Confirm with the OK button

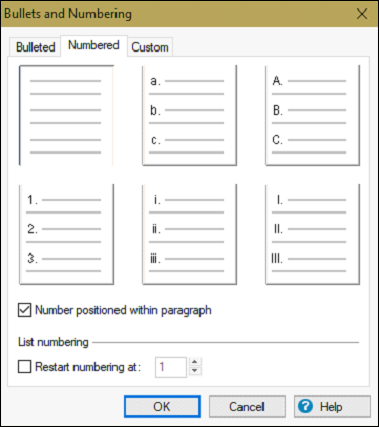[x=162, y=406]
